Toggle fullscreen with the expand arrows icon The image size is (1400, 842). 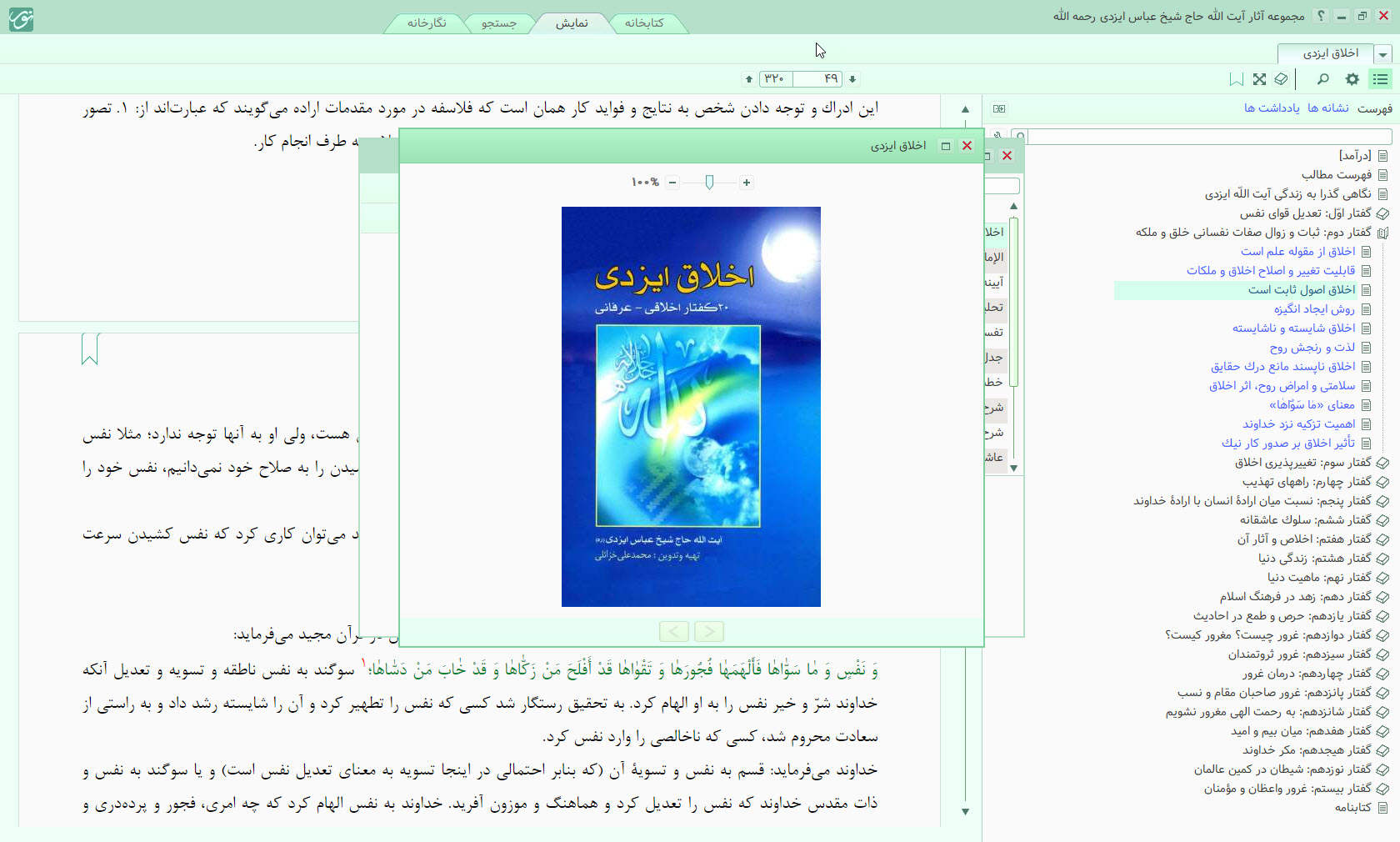1259,79
